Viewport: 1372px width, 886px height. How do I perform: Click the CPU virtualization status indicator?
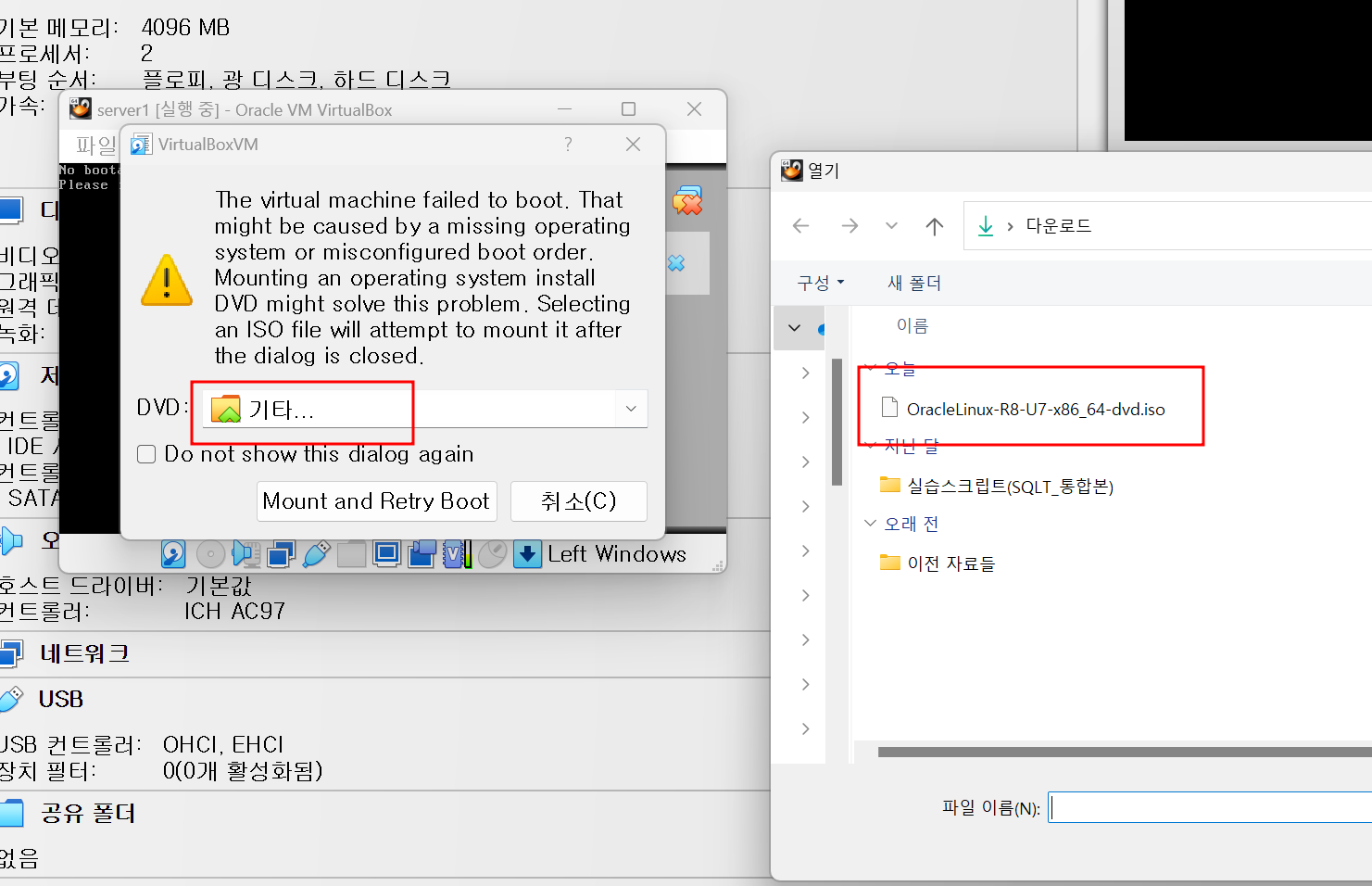click(x=457, y=554)
